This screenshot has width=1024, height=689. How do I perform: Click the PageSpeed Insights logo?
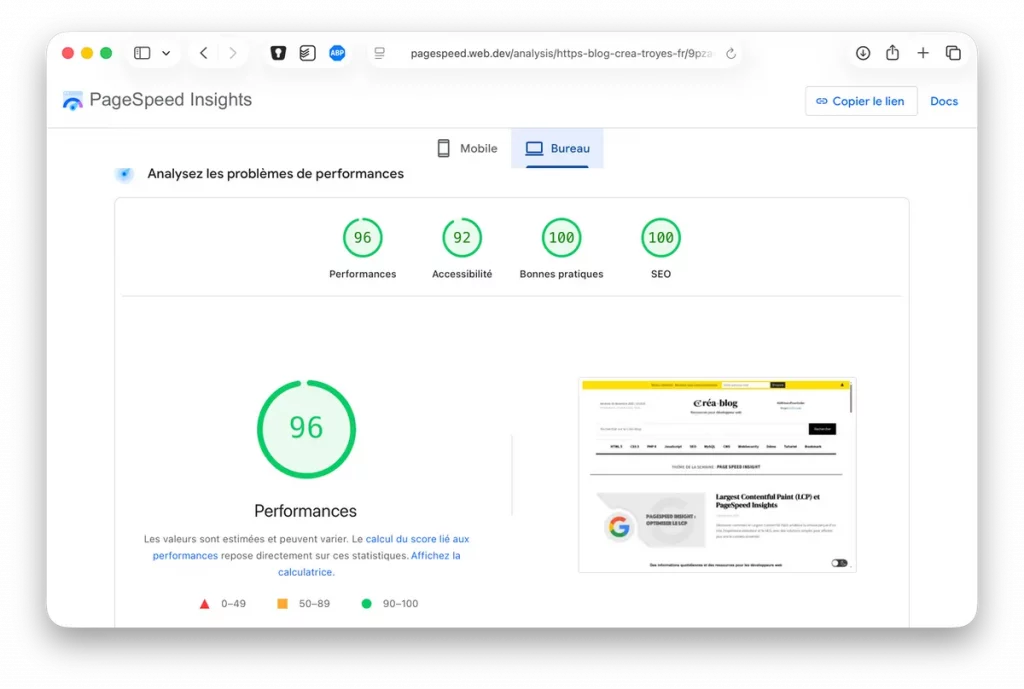71,100
